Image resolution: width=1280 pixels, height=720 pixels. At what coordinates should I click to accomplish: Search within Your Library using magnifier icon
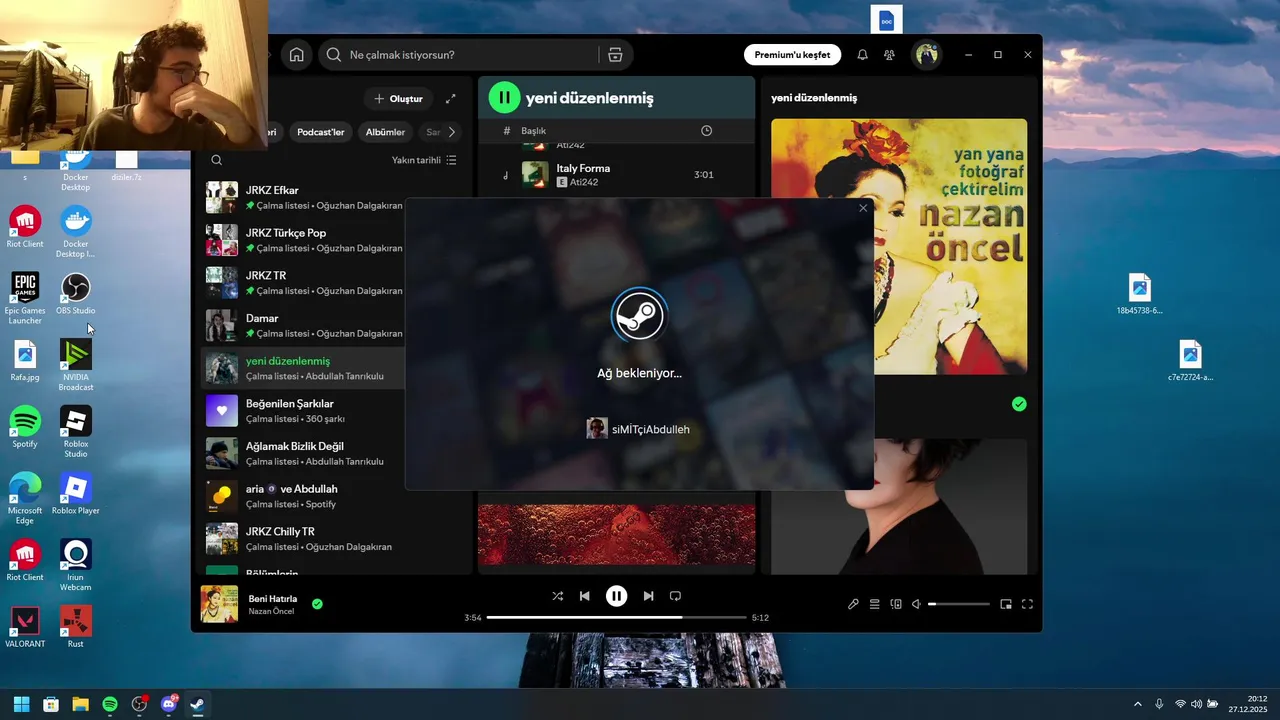pyautogui.click(x=216, y=160)
